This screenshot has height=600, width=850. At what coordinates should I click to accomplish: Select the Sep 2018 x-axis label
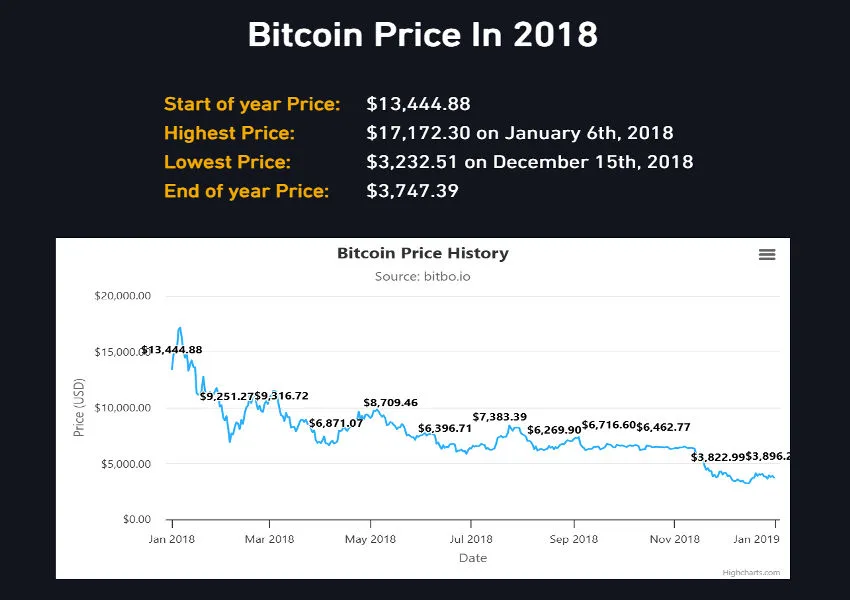tap(574, 539)
